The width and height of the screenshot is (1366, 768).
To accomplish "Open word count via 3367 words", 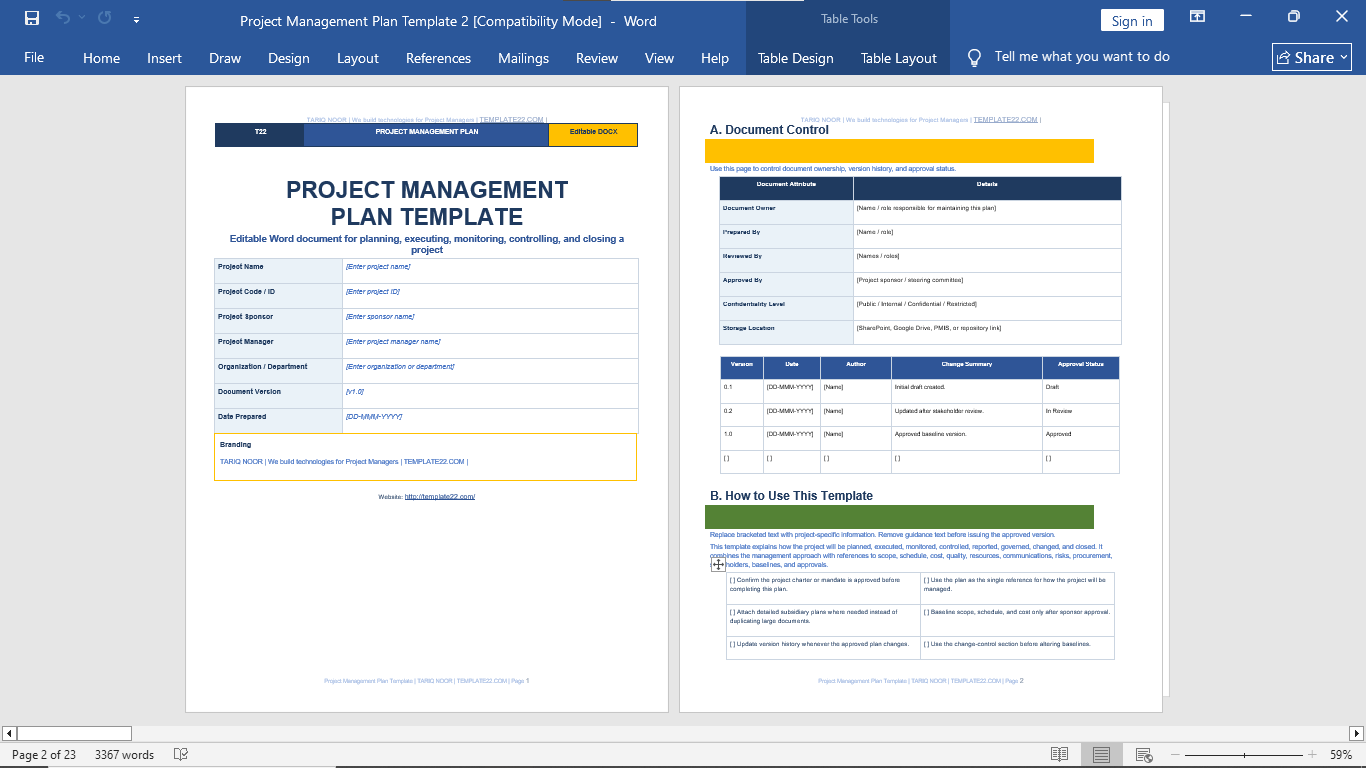I will (124, 755).
